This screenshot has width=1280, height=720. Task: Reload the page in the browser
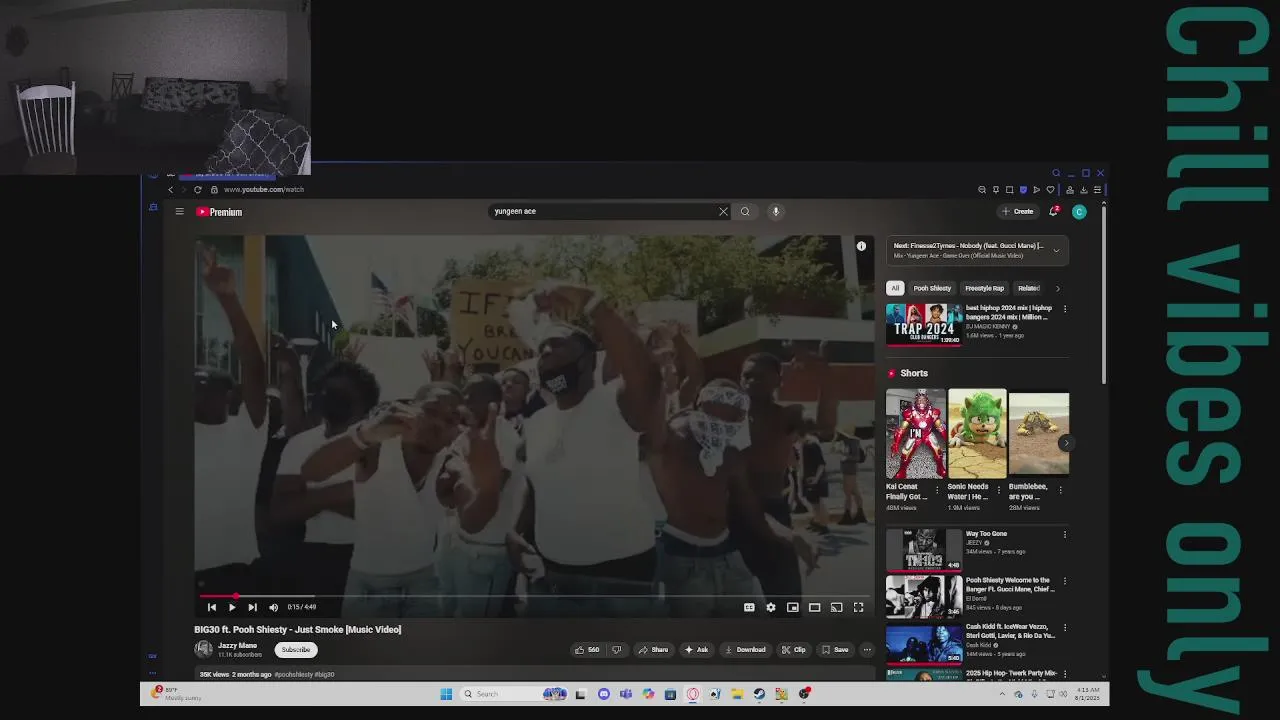[197, 189]
